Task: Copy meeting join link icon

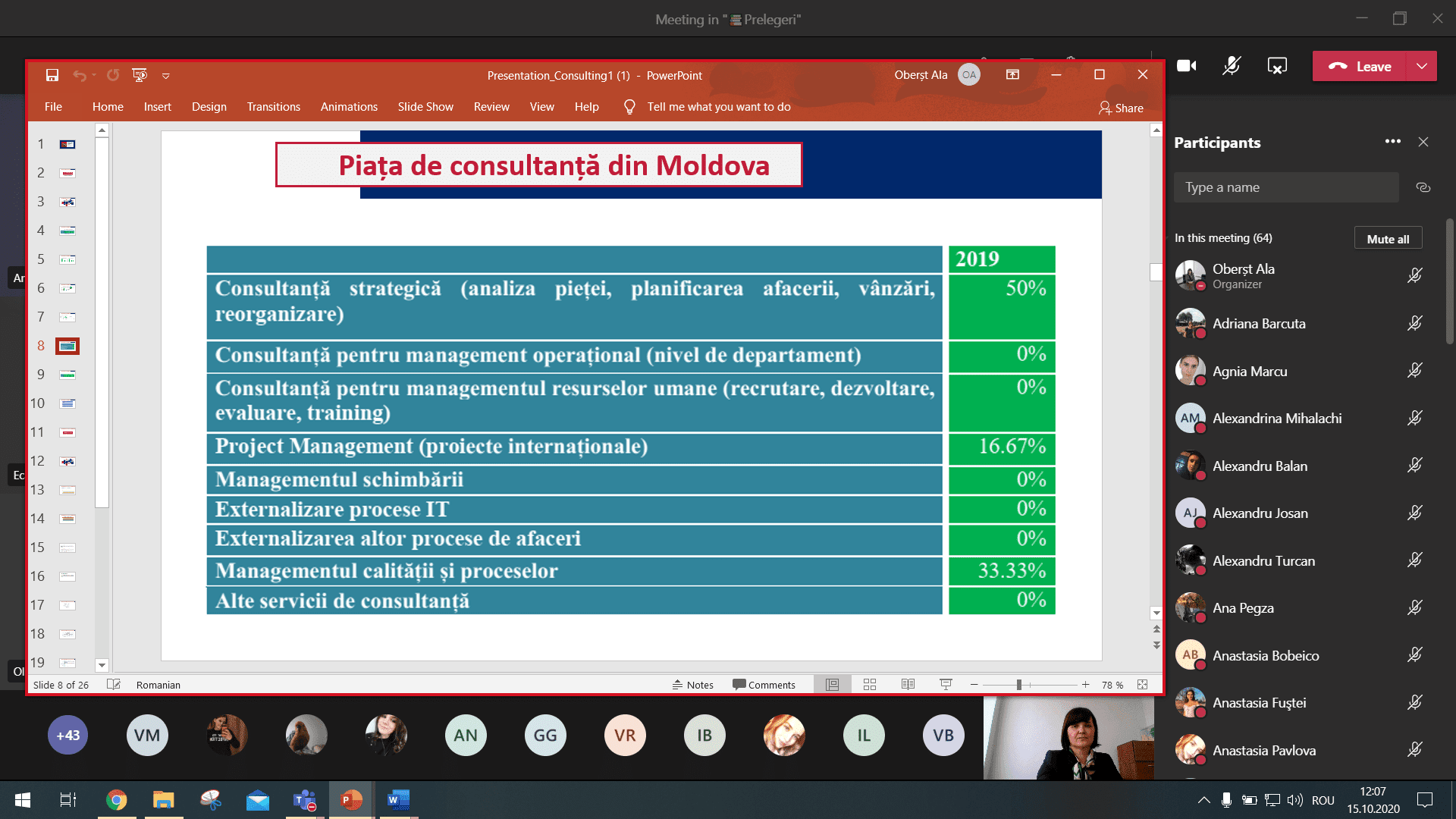Action: (1423, 187)
